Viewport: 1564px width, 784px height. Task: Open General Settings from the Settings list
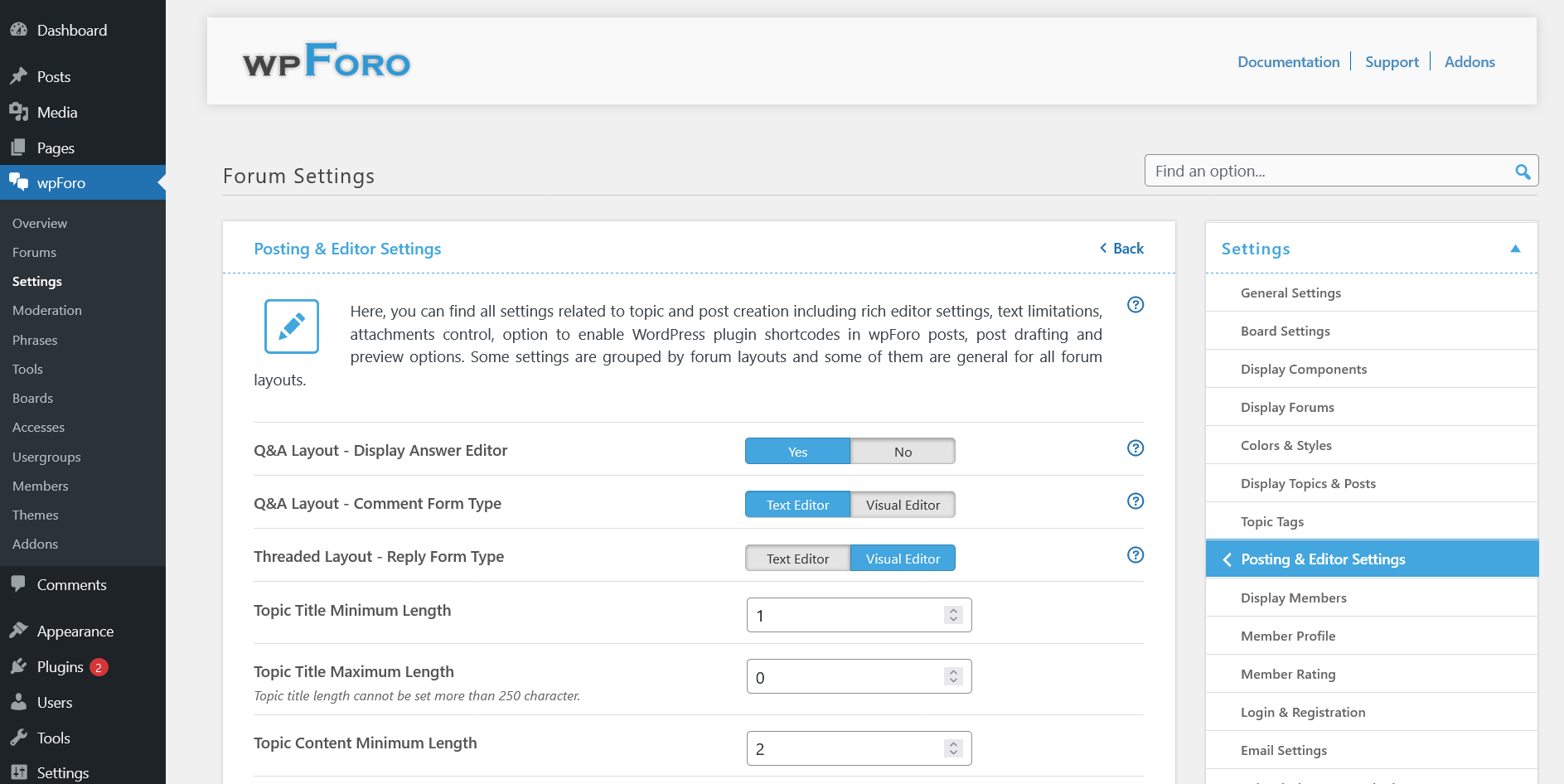tap(1290, 293)
